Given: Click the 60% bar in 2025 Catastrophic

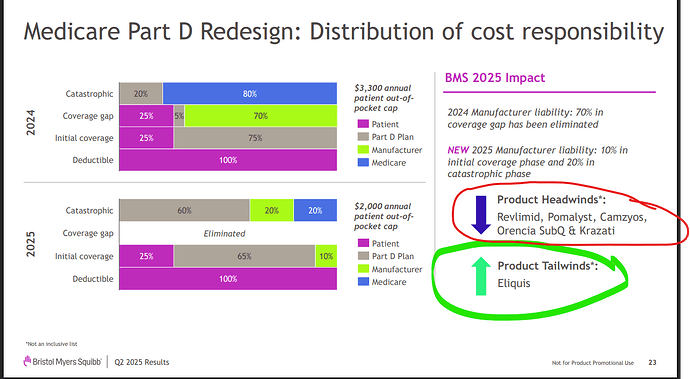Looking at the screenshot, I should pyautogui.click(x=184, y=210).
